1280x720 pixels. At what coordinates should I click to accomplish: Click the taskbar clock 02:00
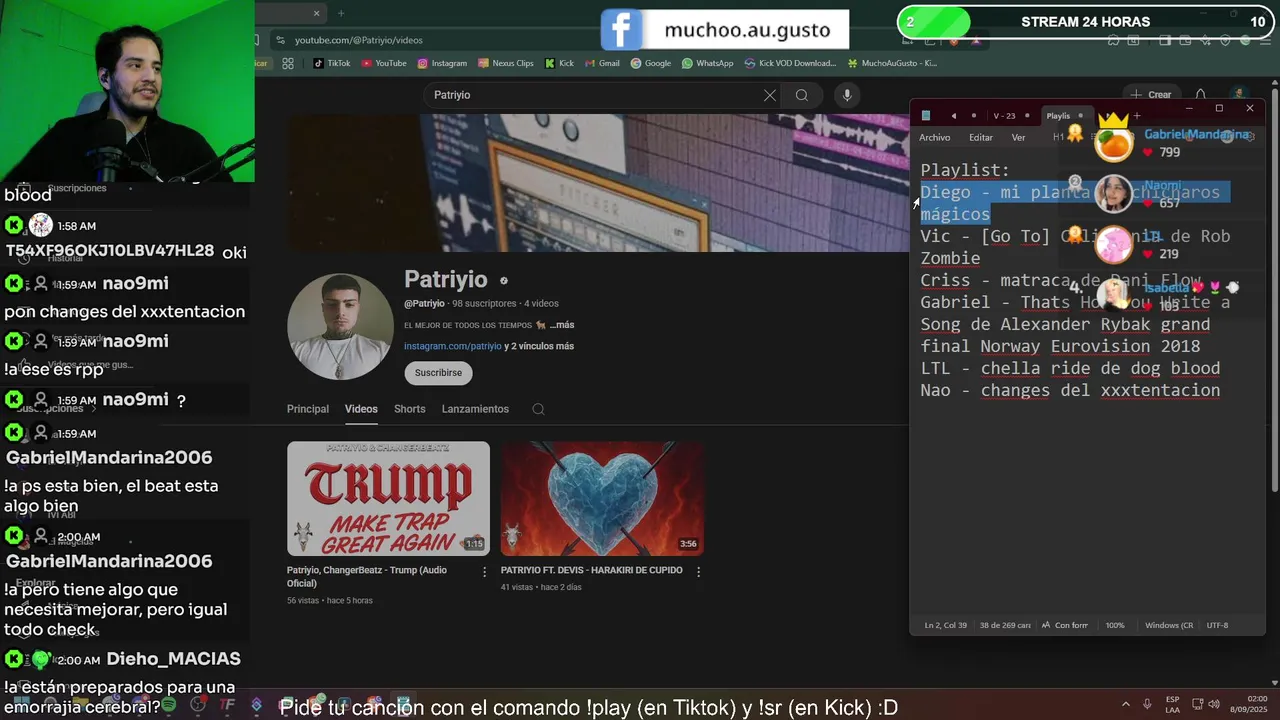(x=1251, y=704)
